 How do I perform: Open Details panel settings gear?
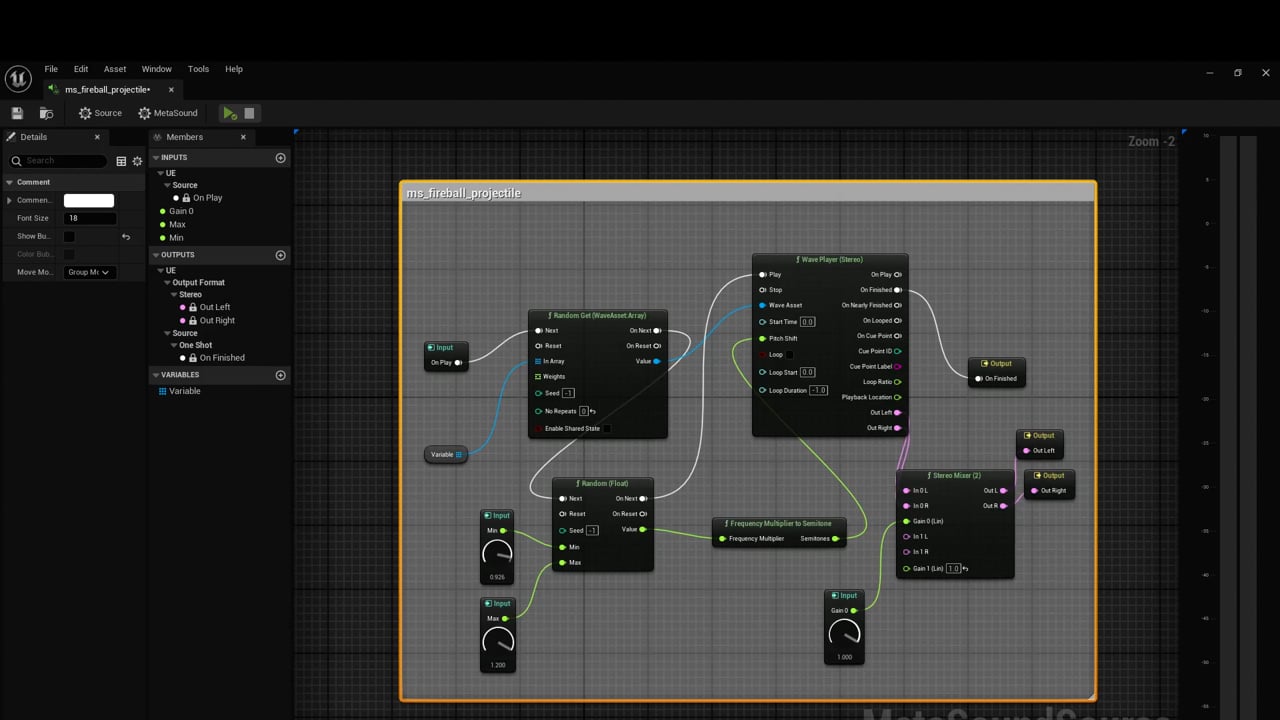click(x=137, y=161)
